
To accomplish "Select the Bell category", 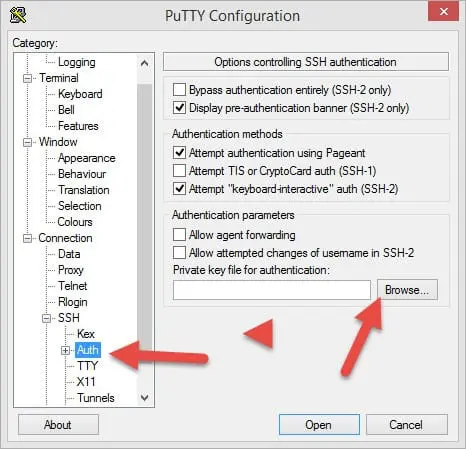I will tap(66, 110).
